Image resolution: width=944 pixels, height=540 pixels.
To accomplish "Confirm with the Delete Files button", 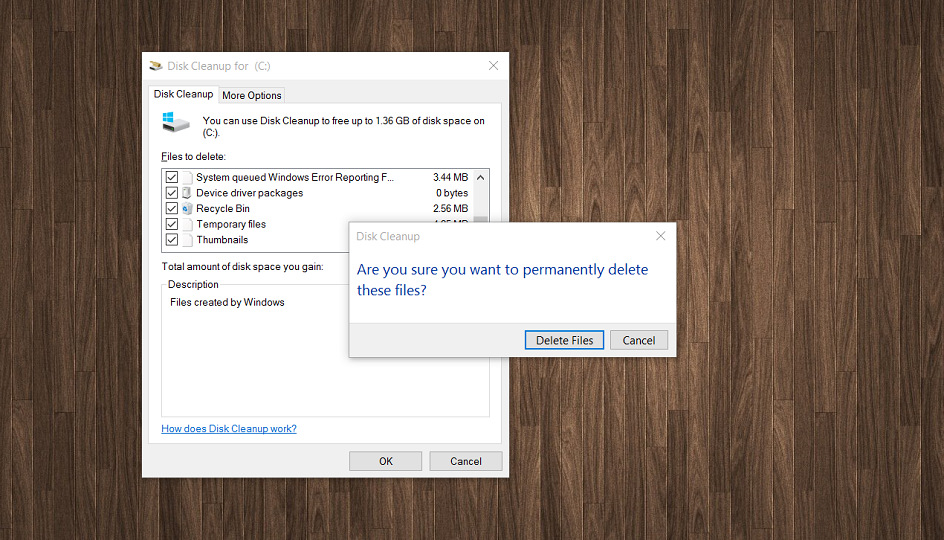I will (564, 340).
